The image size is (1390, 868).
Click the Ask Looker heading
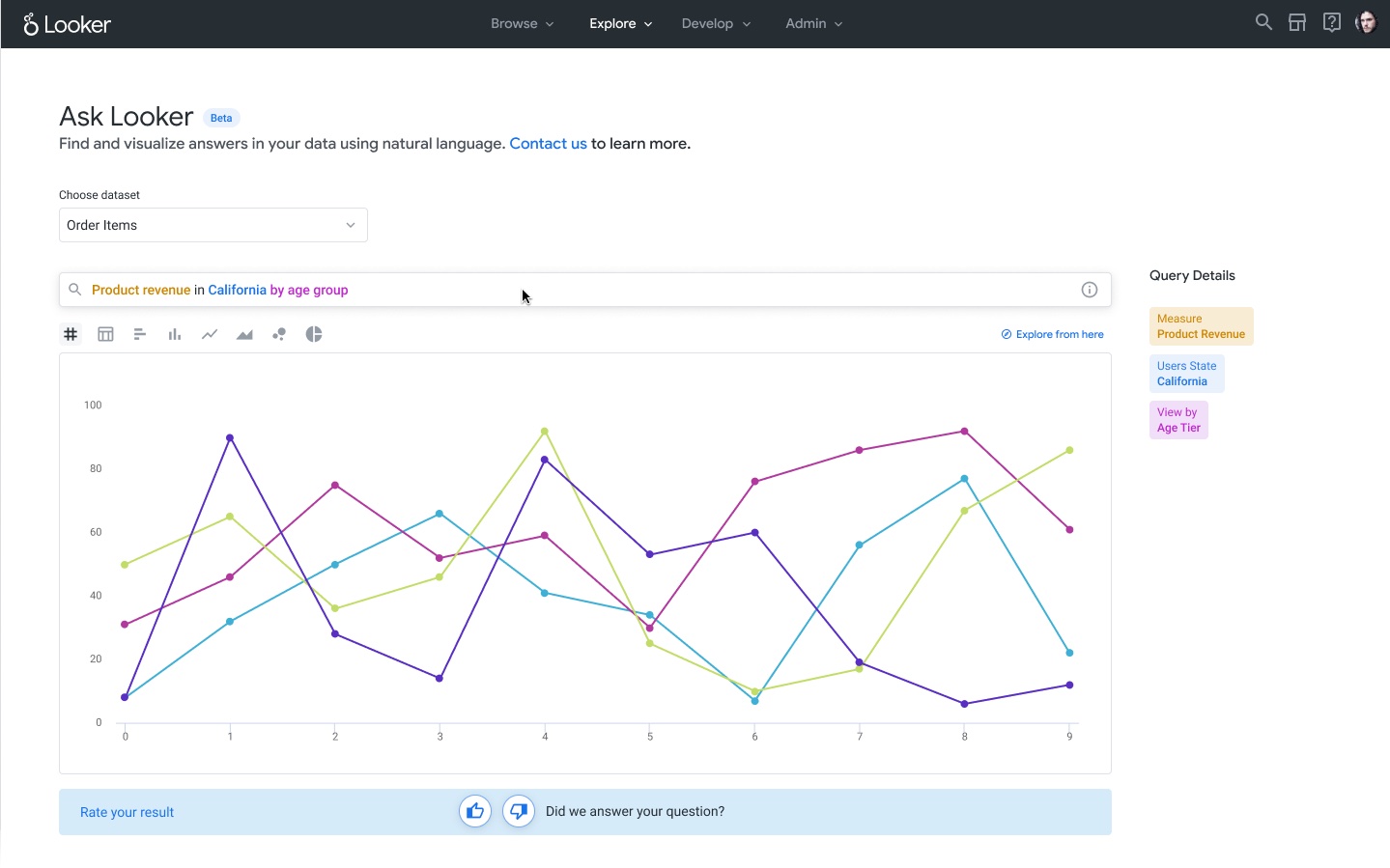(127, 116)
